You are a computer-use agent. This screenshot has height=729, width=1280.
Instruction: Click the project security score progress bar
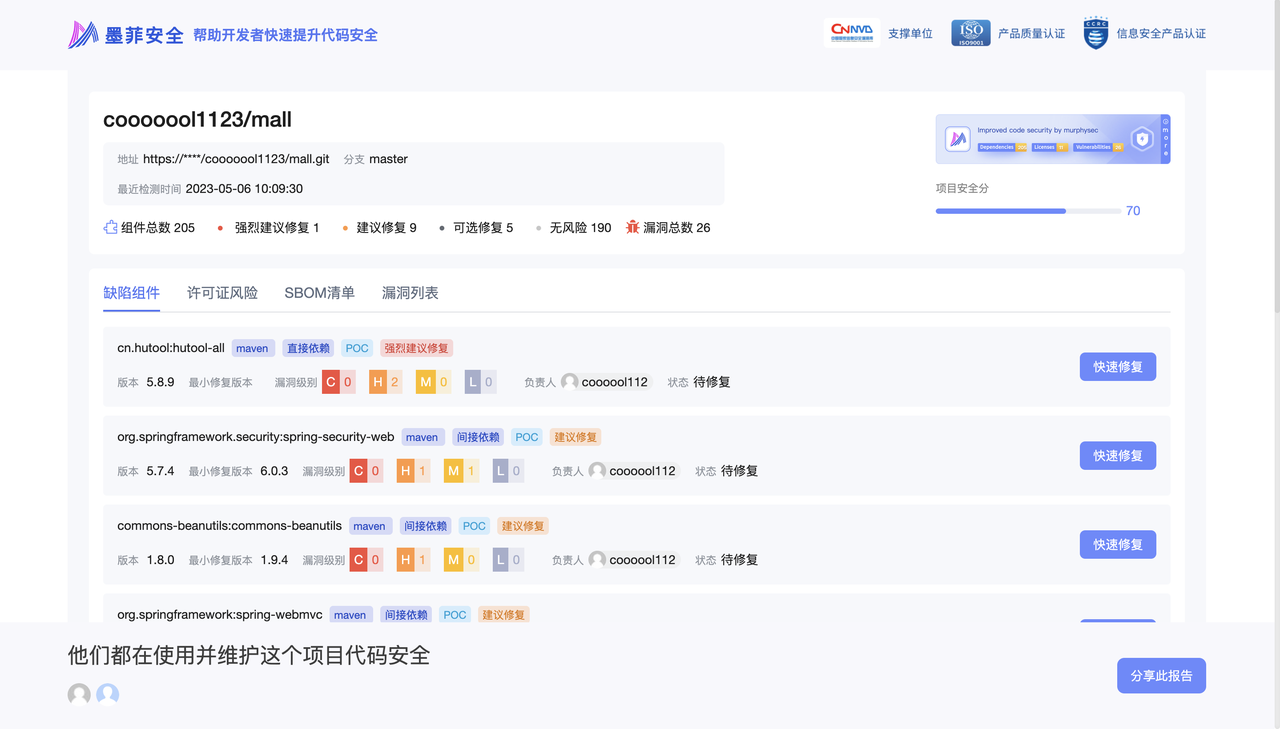point(1027,211)
